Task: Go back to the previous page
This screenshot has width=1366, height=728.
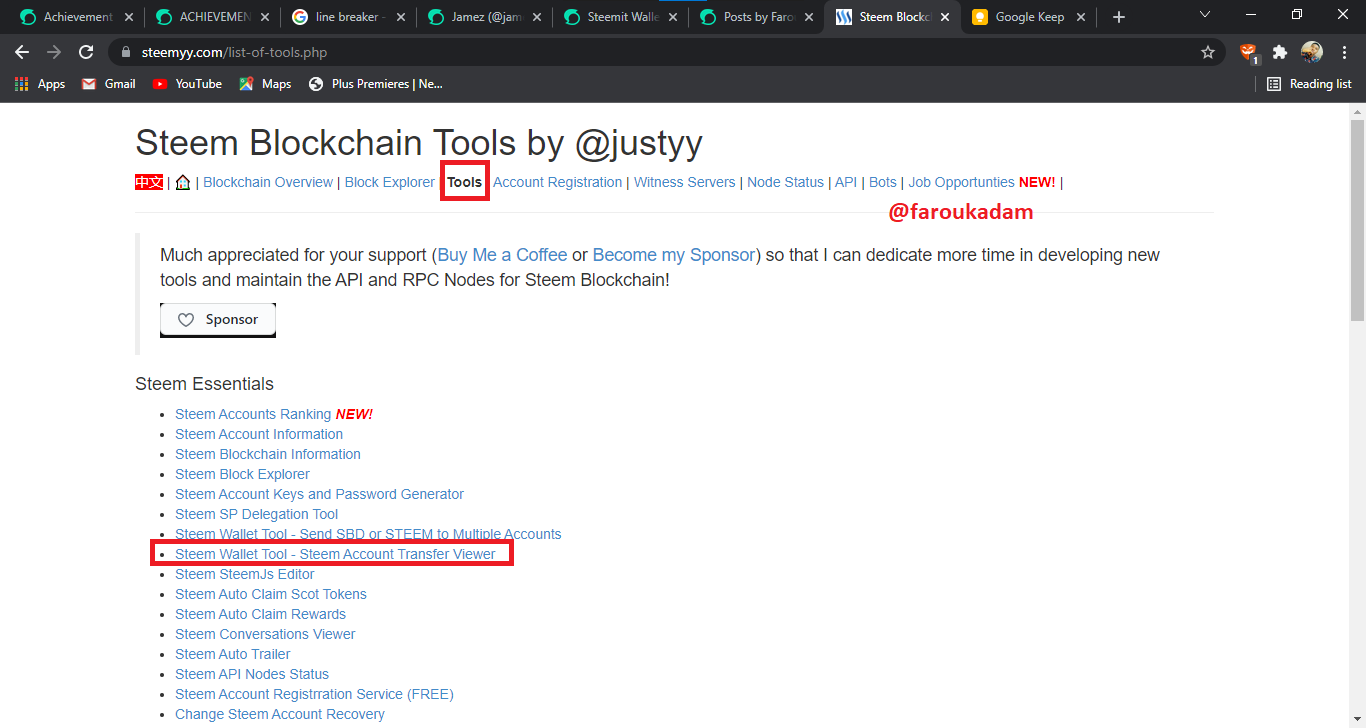Action: [22, 52]
